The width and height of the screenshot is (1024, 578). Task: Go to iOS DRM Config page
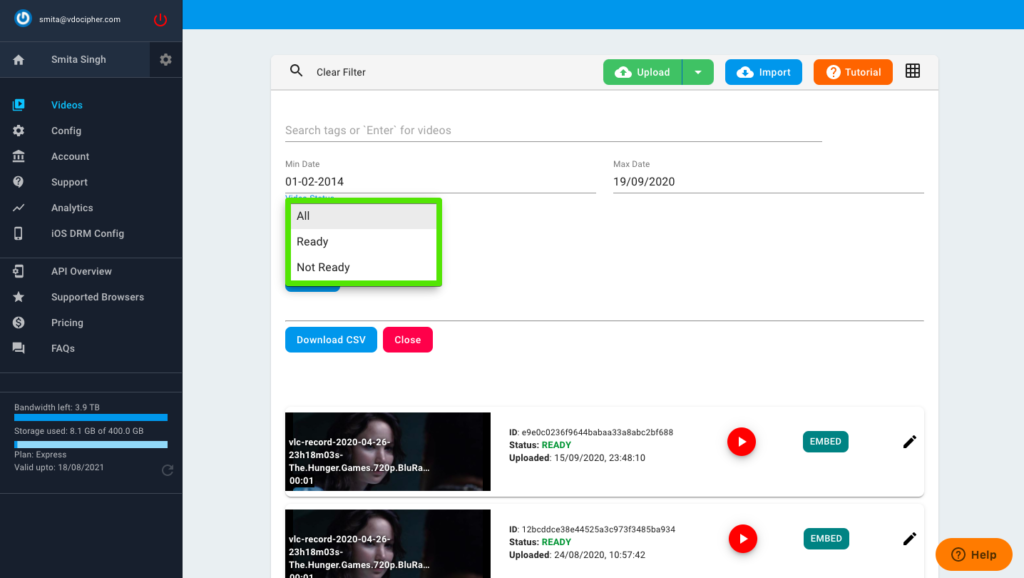[87, 234]
